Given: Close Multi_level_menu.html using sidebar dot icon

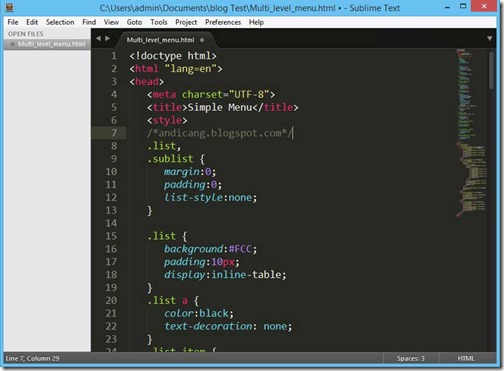Looking at the screenshot, I should click(12, 44).
